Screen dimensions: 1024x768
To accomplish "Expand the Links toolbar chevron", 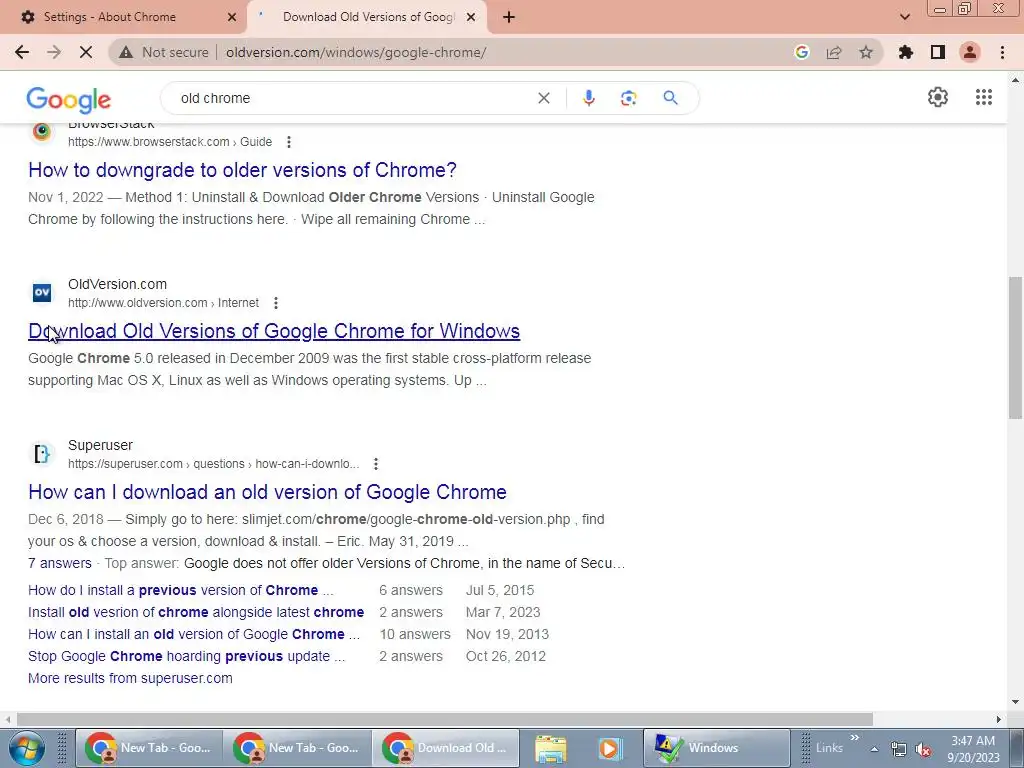I will point(854,738).
